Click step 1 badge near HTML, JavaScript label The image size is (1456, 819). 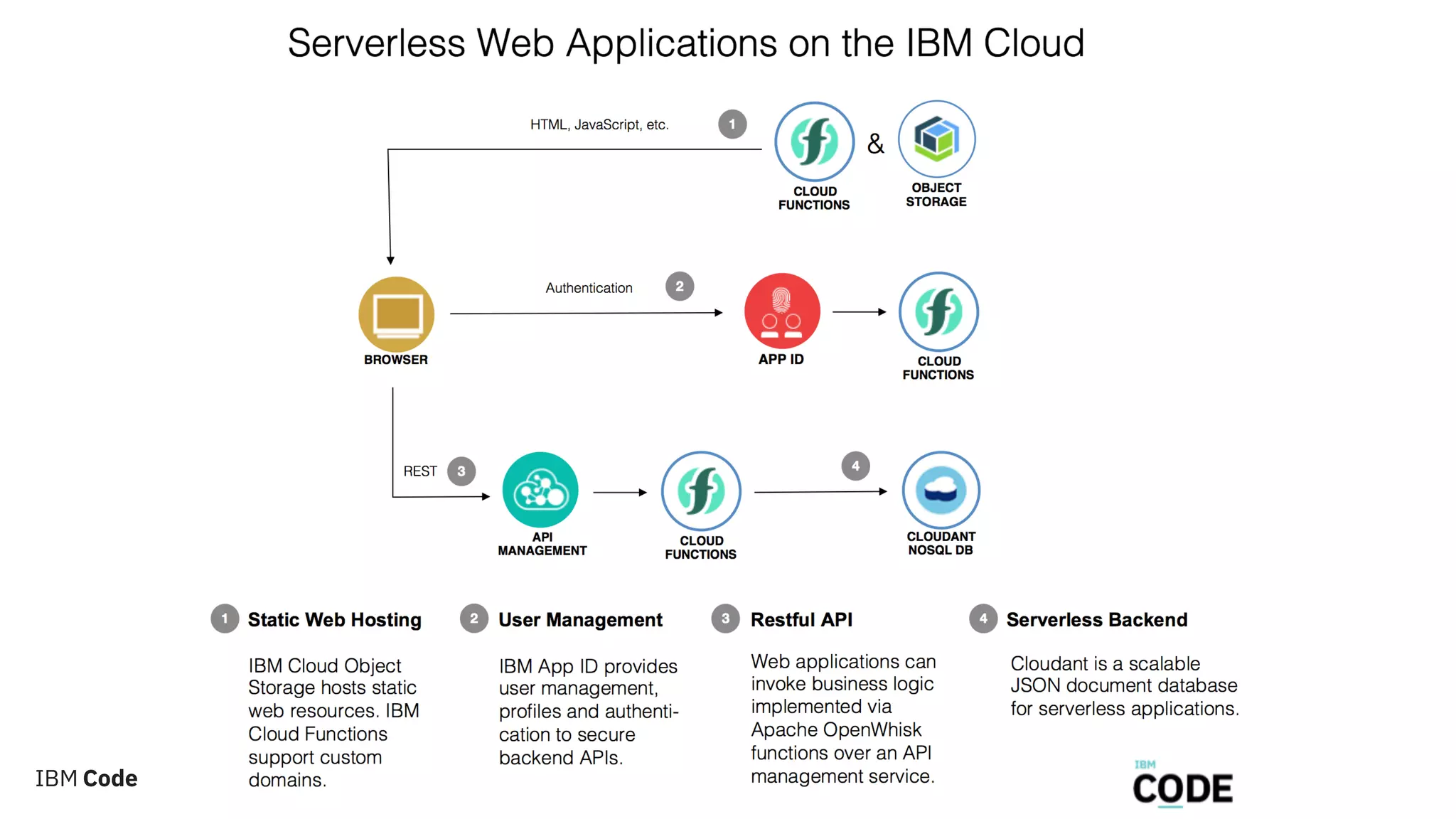click(x=732, y=124)
